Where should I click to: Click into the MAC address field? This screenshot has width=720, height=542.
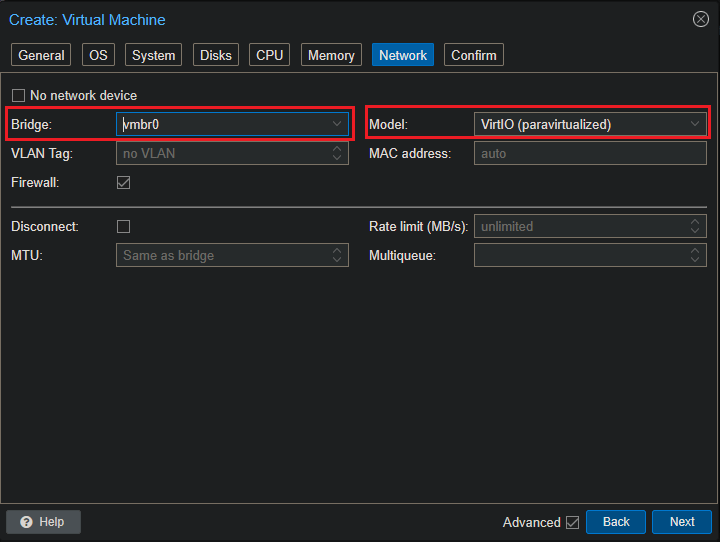(589, 154)
